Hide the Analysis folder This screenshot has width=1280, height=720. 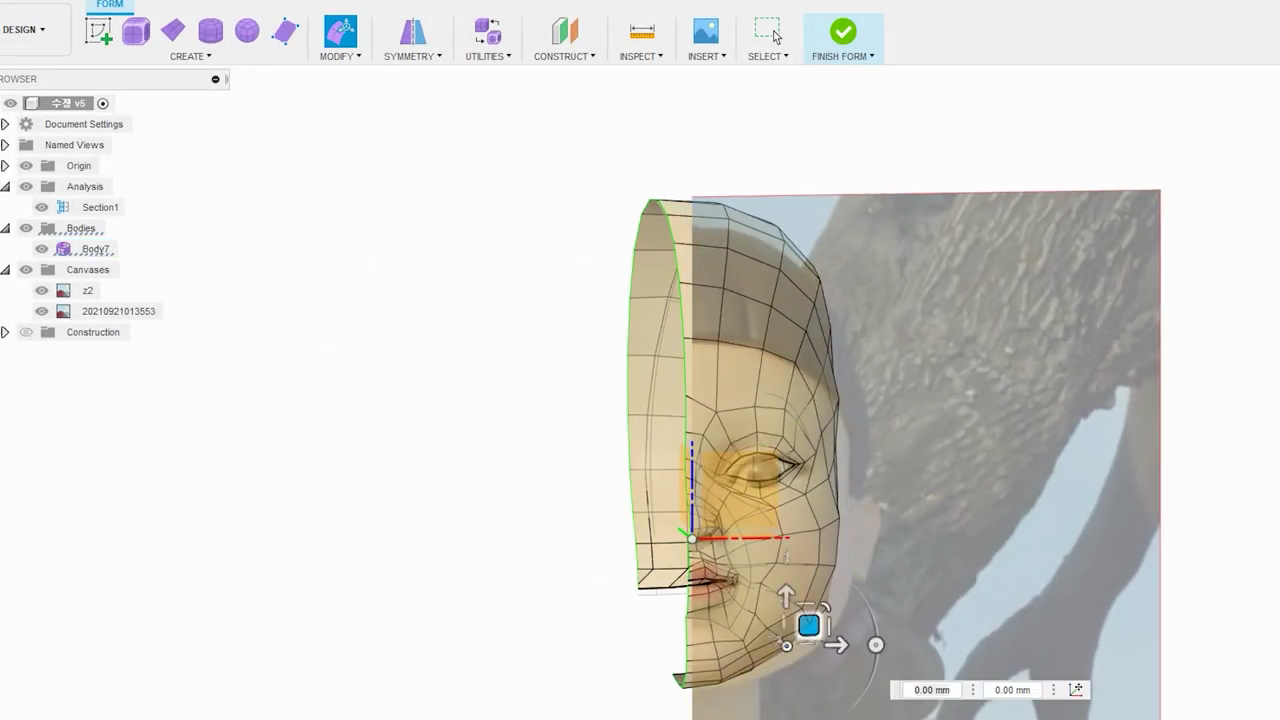coord(26,187)
